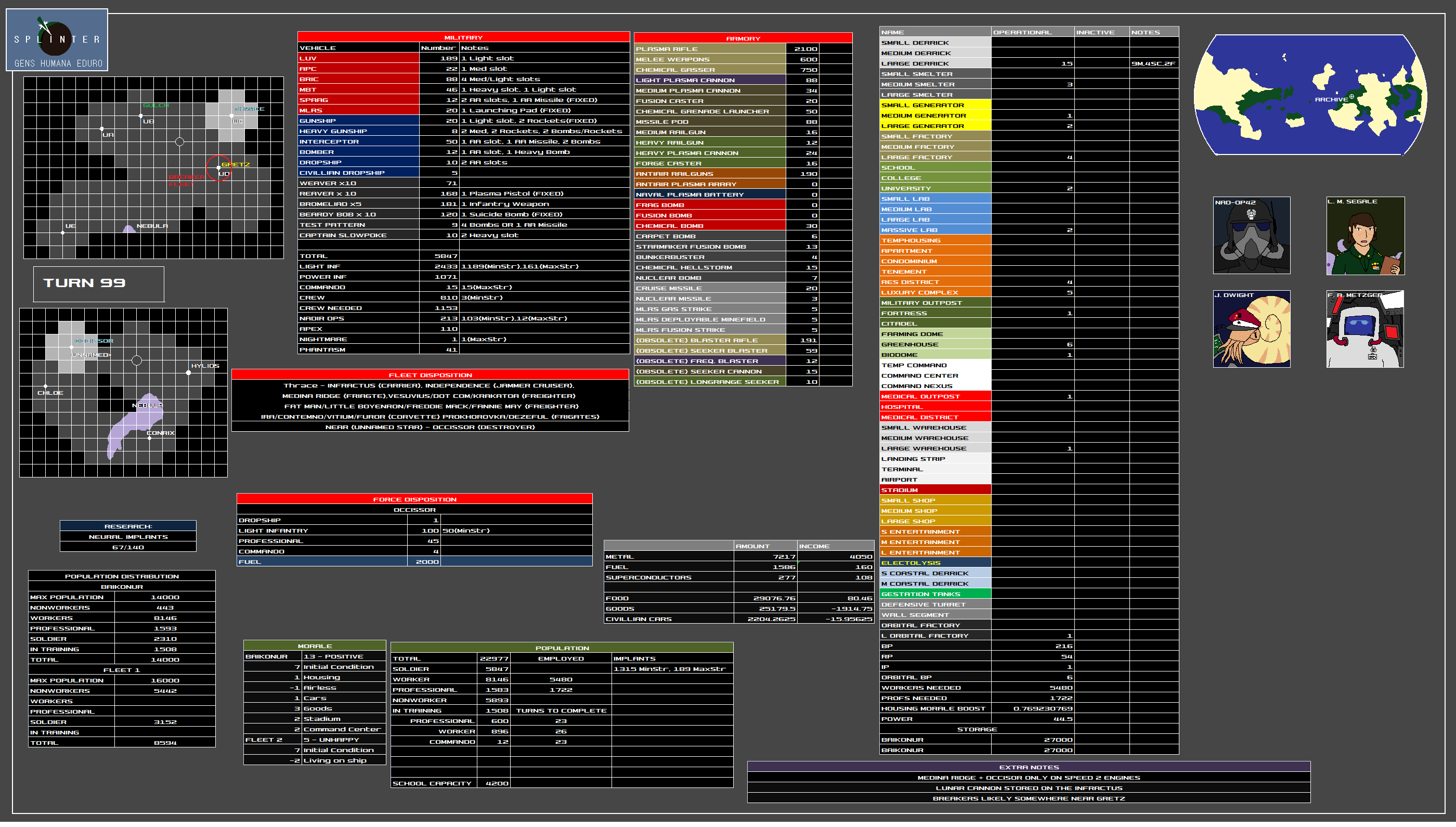The width and height of the screenshot is (1456, 827).
Task: Click the Archive marker on world map
Action: [1351, 97]
